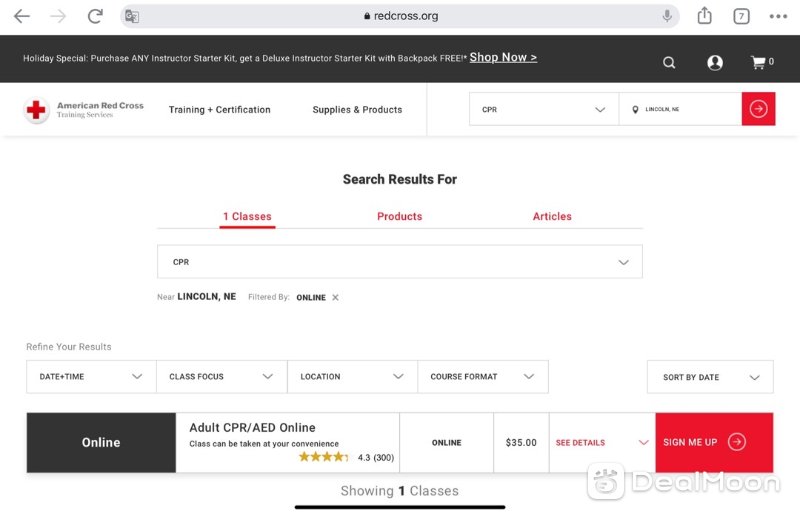
Task: Click Adult CPR/AED Online class title
Action: tap(253, 428)
